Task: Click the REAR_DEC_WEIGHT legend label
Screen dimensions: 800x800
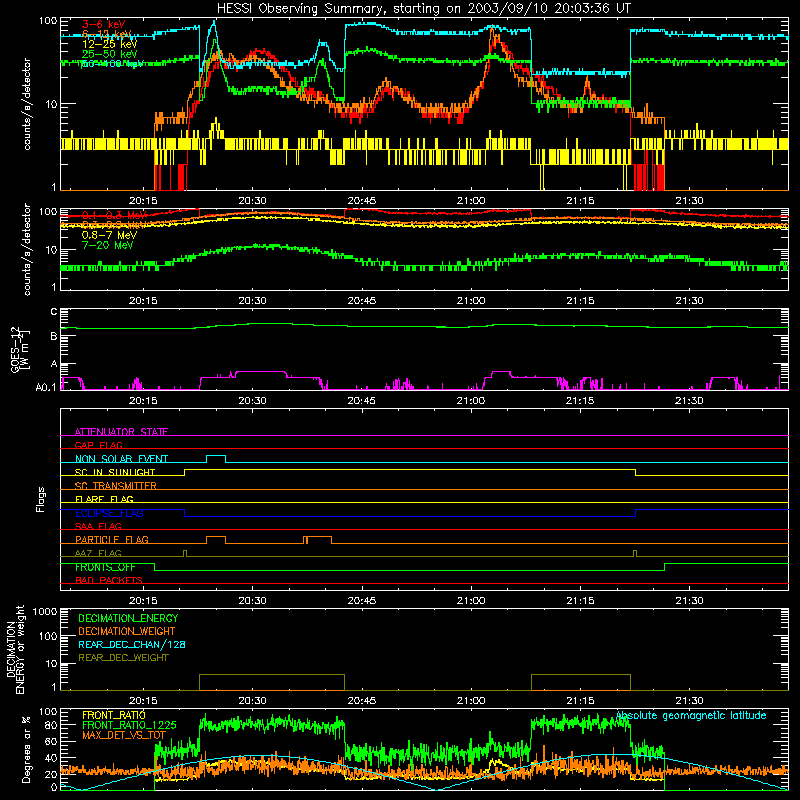Action: [x=123, y=658]
